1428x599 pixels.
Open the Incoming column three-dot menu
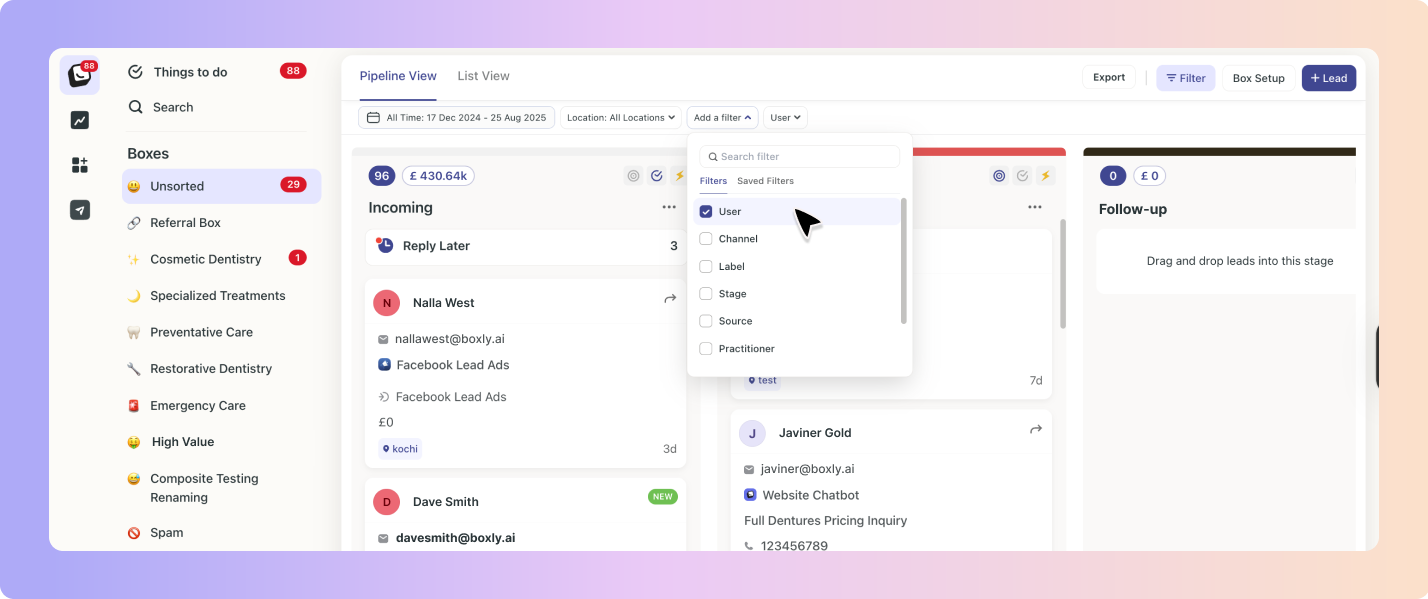pyautogui.click(x=669, y=208)
